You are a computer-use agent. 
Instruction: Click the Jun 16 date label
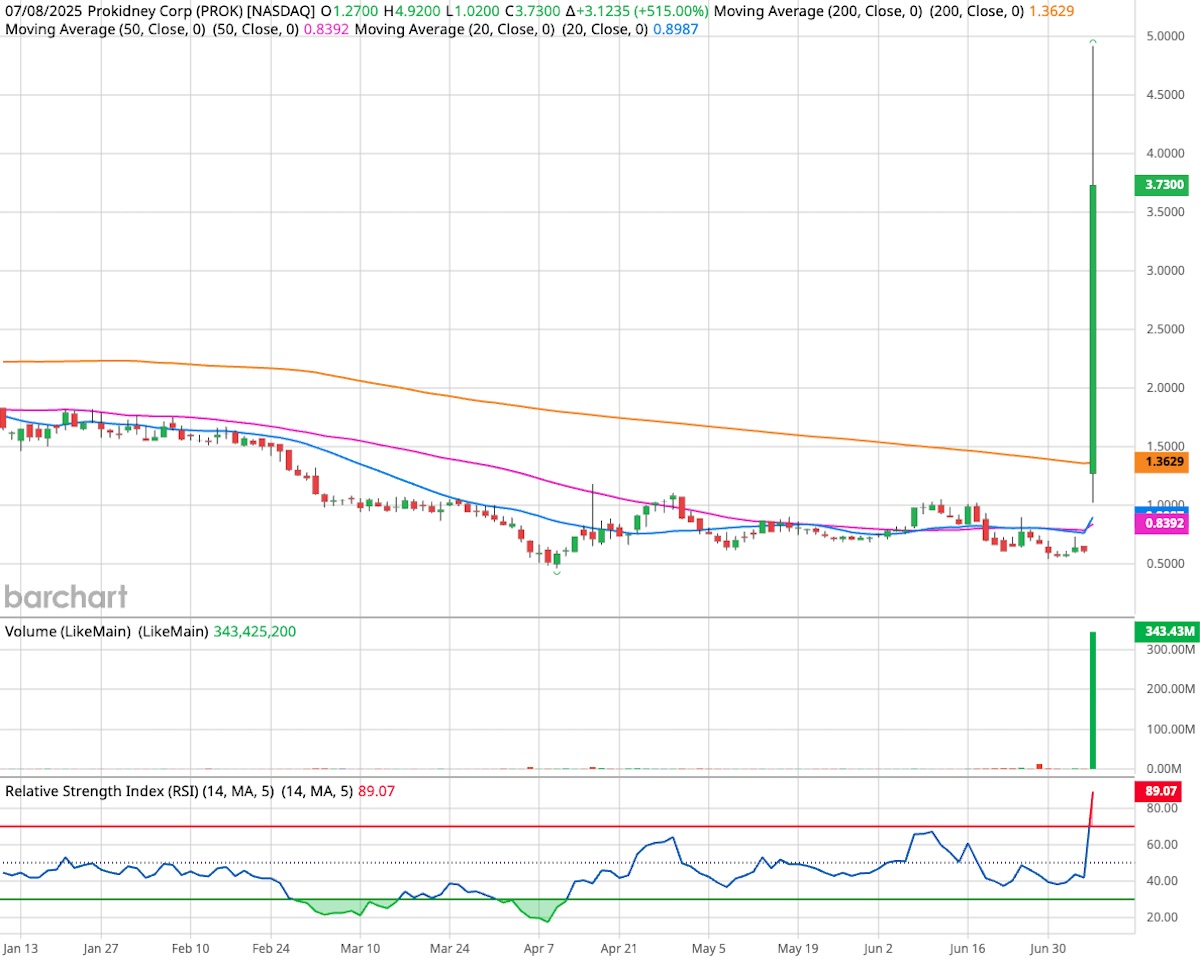pos(968,947)
